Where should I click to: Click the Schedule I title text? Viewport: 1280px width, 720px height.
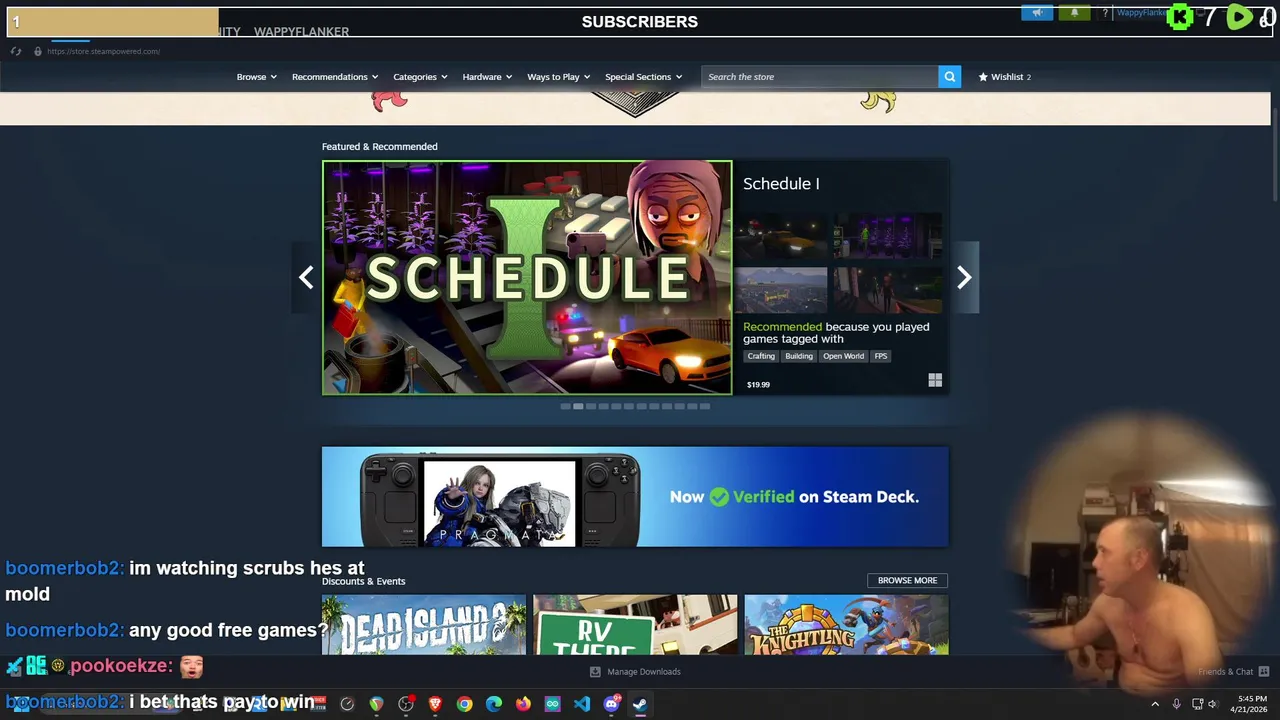click(781, 184)
